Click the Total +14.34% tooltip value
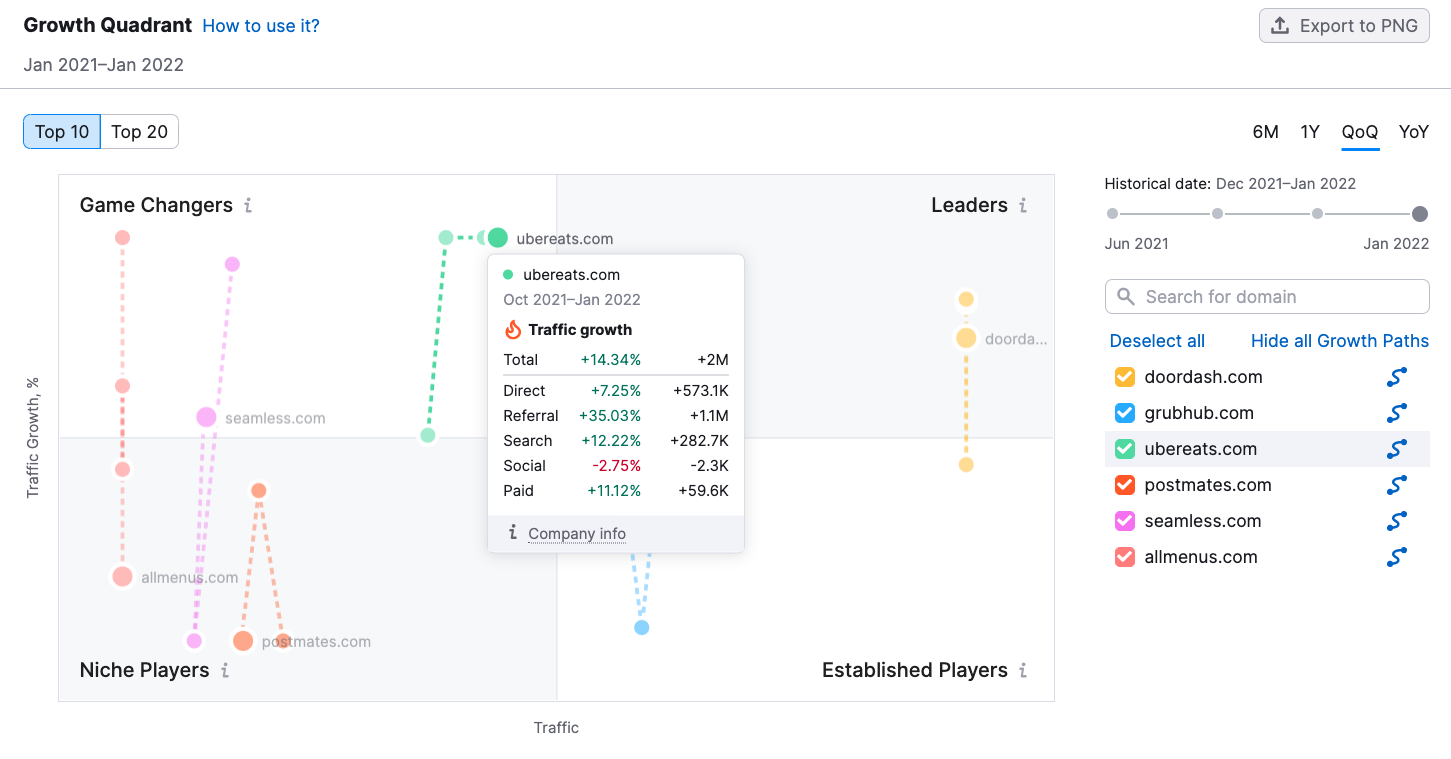Viewport: 1451px width, 759px height. 611,360
